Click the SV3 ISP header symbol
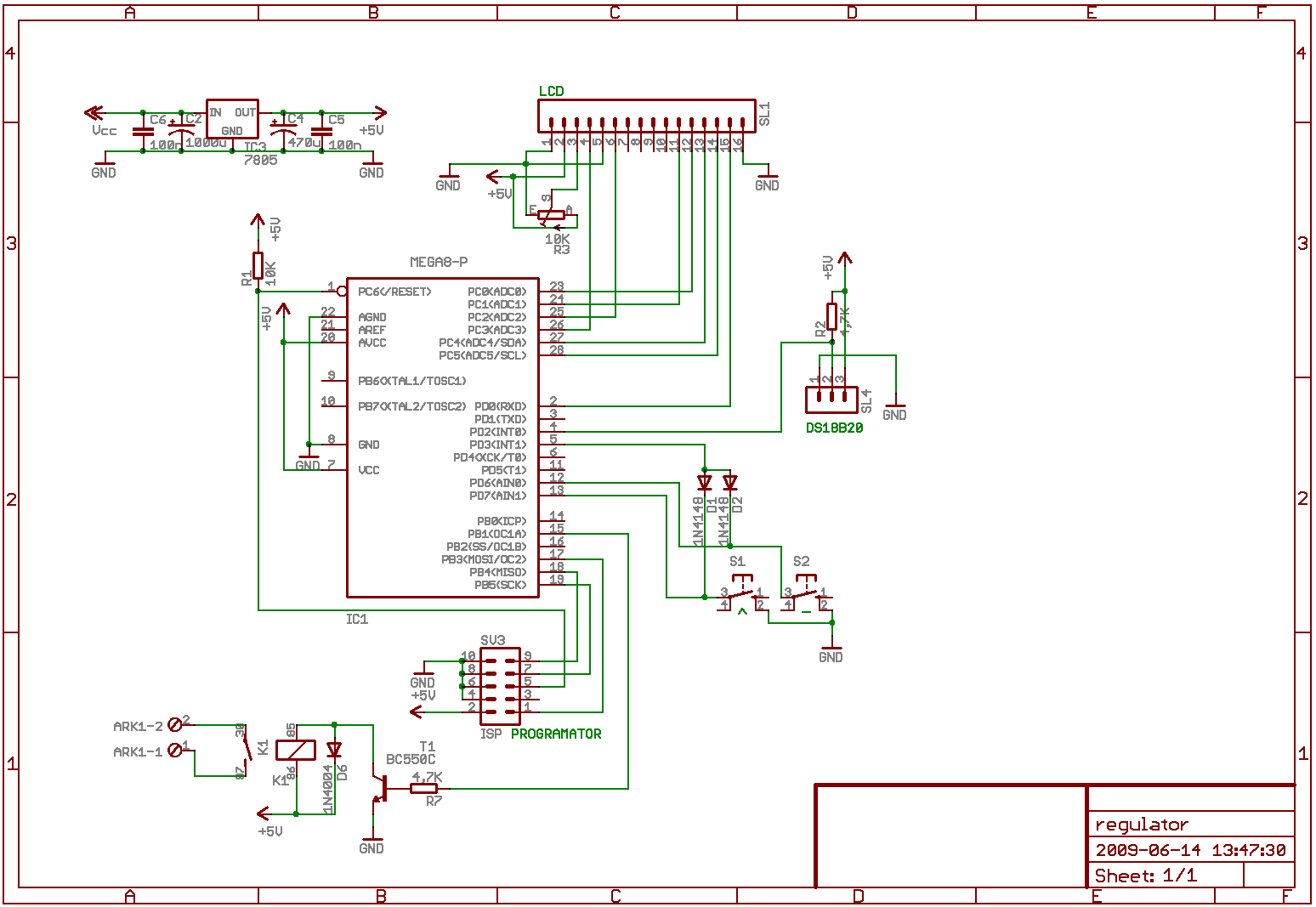This screenshot has height=907, width=1316. [499, 686]
